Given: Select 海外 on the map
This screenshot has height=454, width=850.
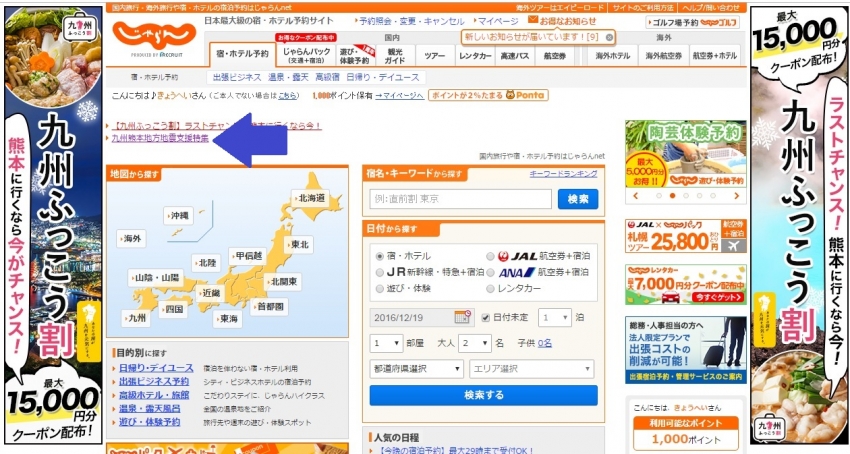Looking at the screenshot, I should pyautogui.click(x=132, y=238).
